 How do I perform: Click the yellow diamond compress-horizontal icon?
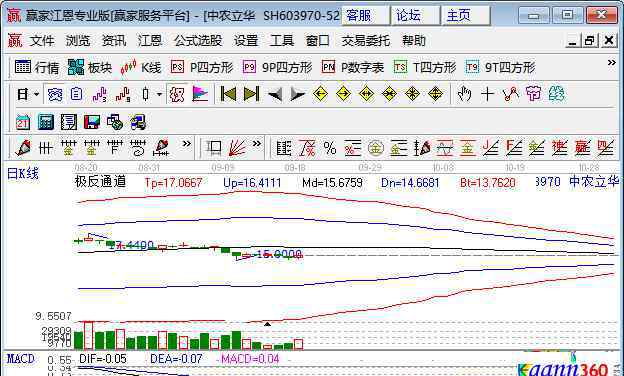click(389, 94)
